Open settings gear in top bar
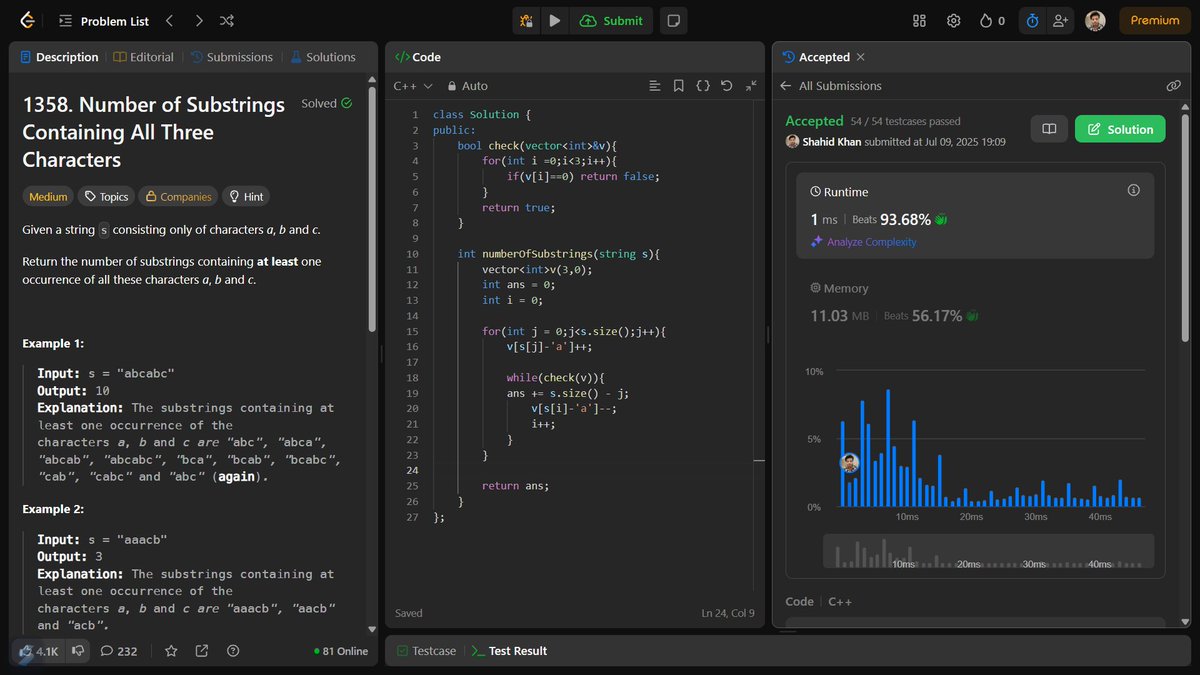 954,20
